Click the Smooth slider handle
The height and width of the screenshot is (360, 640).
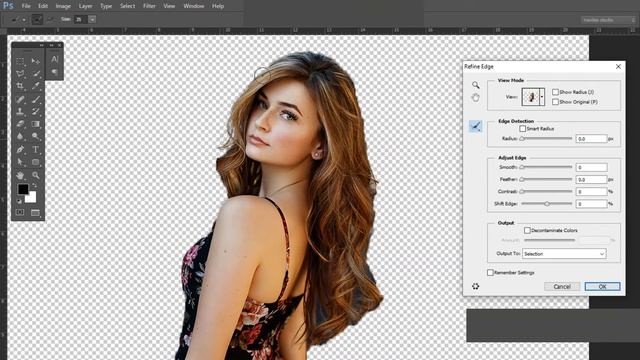(522, 167)
